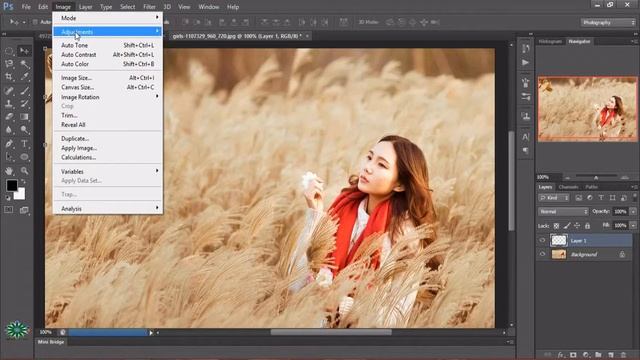Image resolution: width=640 pixels, height=360 pixels.
Task: Select the Lasso tool
Action: (x=9, y=64)
